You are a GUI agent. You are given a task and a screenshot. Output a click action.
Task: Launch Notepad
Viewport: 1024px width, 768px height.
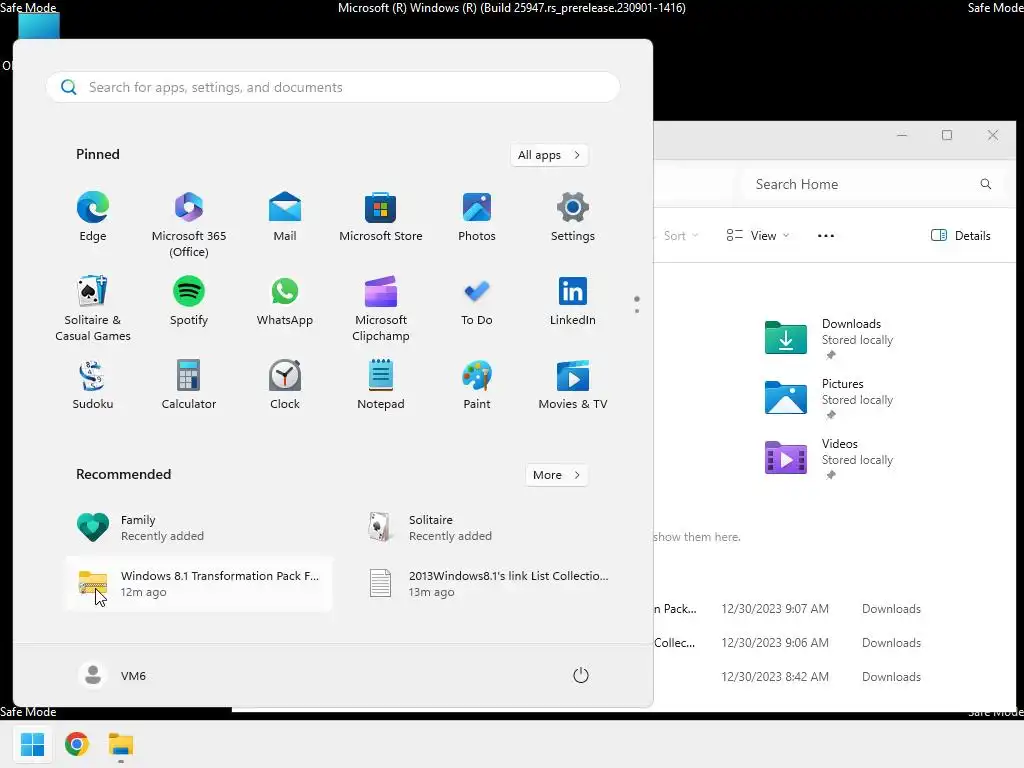click(x=381, y=385)
